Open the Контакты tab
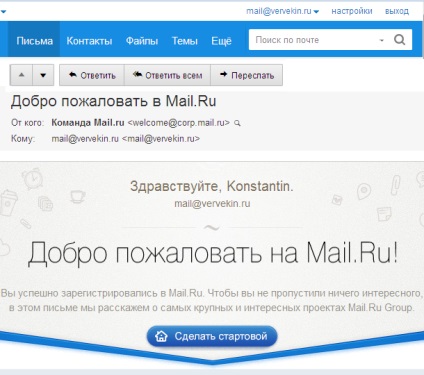This screenshot has width=424, height=375. pos(89,41)
